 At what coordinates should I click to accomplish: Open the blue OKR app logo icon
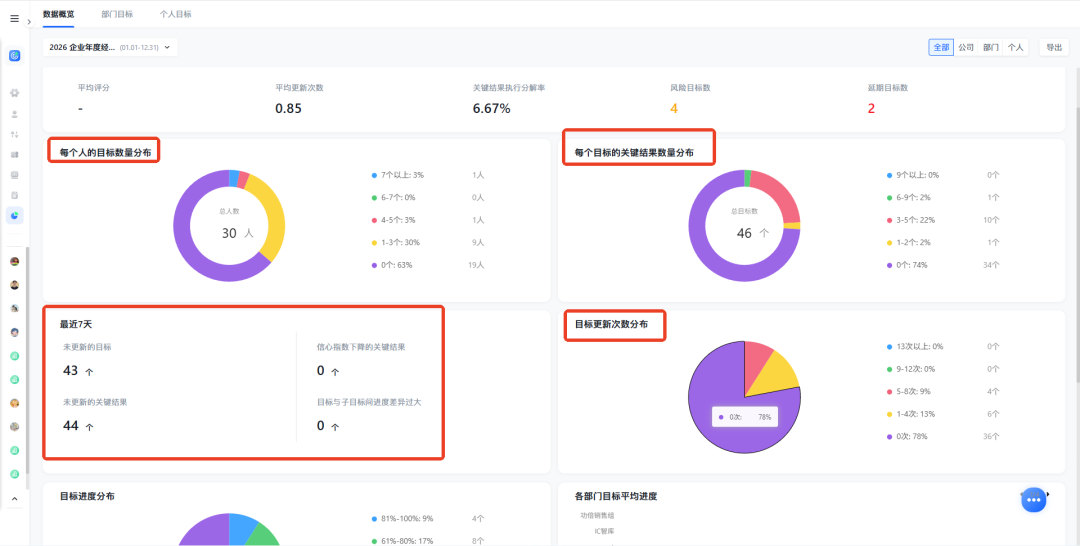point(14,56)
